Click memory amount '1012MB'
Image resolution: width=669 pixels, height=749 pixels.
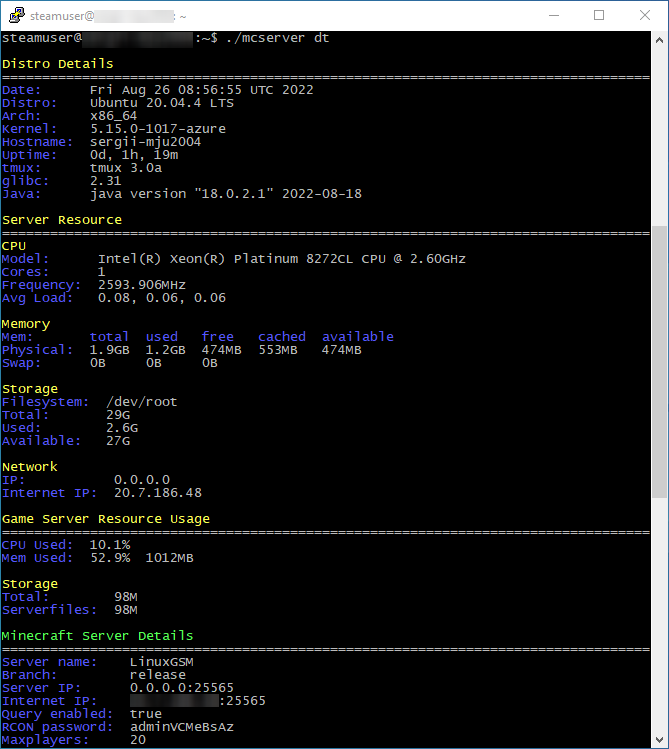170,557
